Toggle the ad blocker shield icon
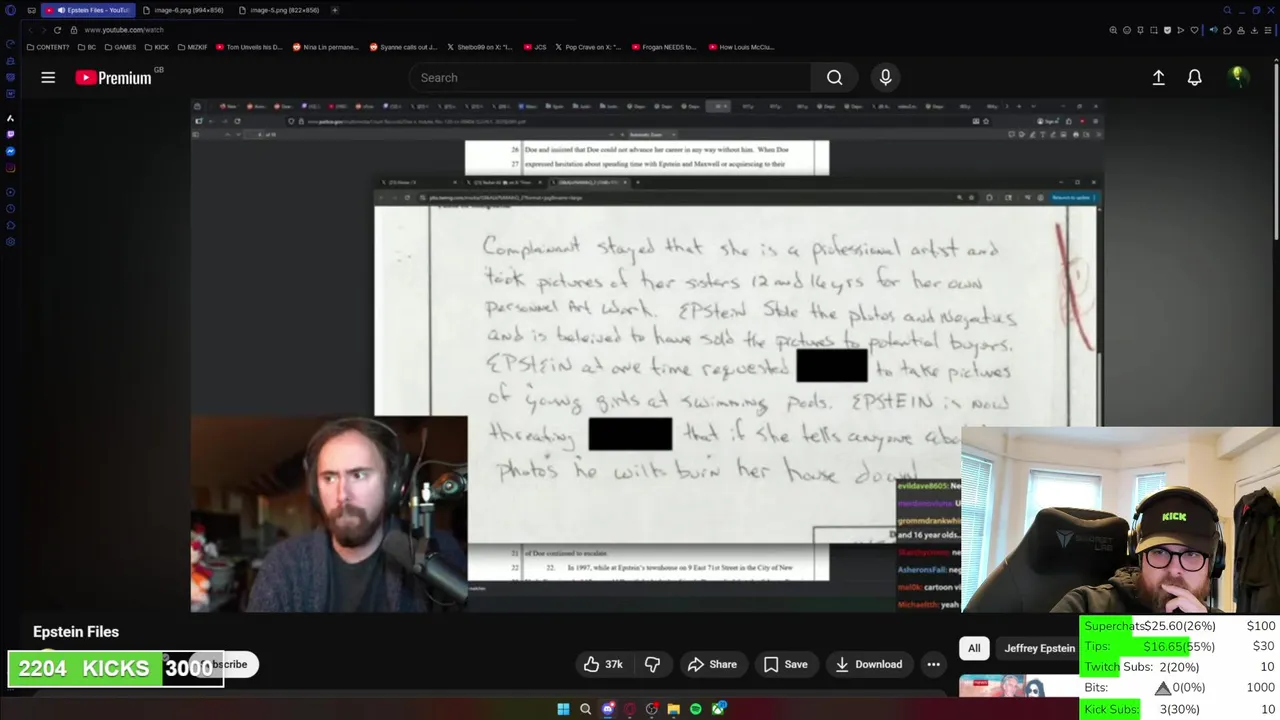Viewport: 1280px width, 720px height. (1167, 30)
